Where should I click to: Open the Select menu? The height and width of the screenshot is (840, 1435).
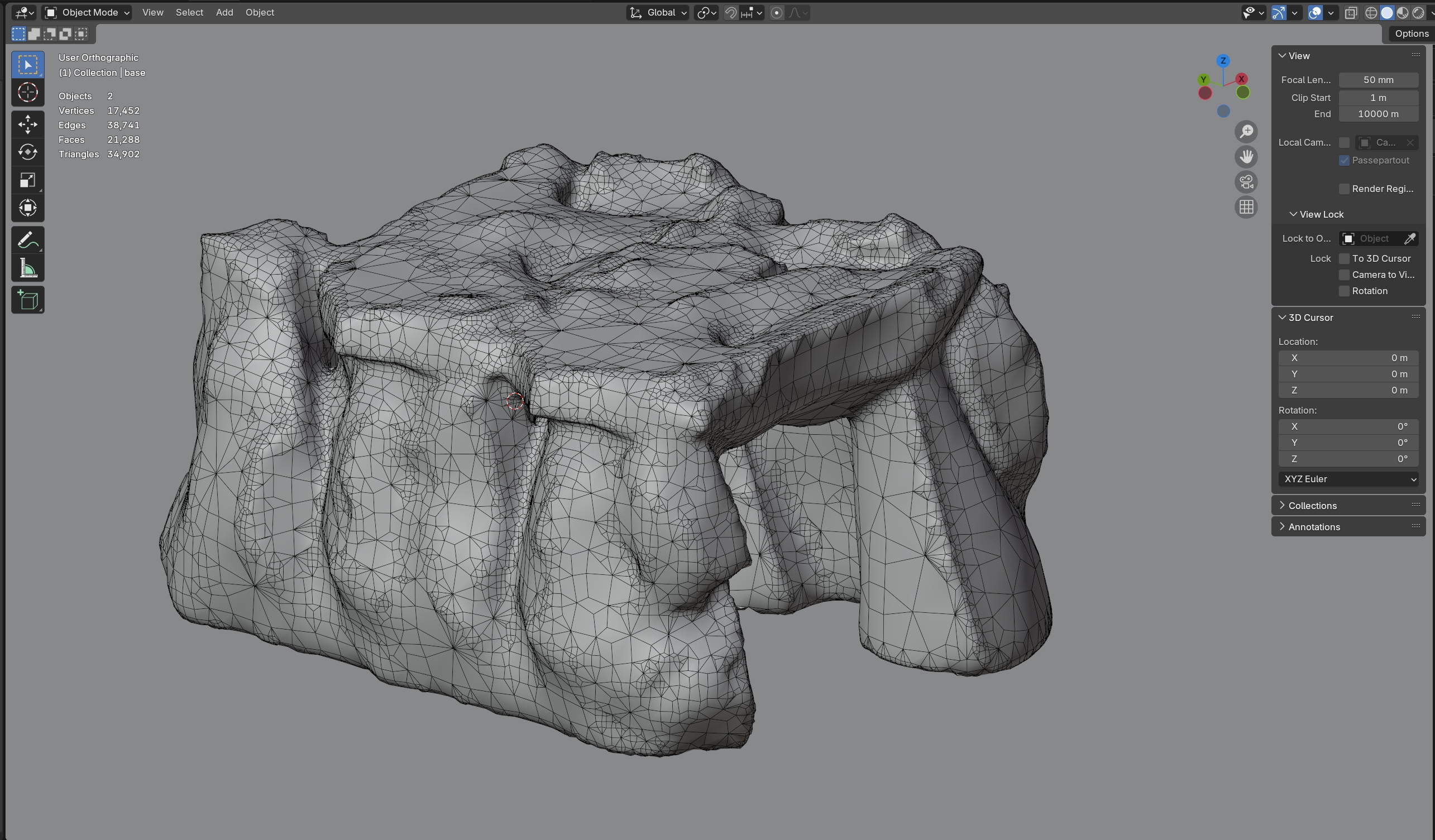189,12
